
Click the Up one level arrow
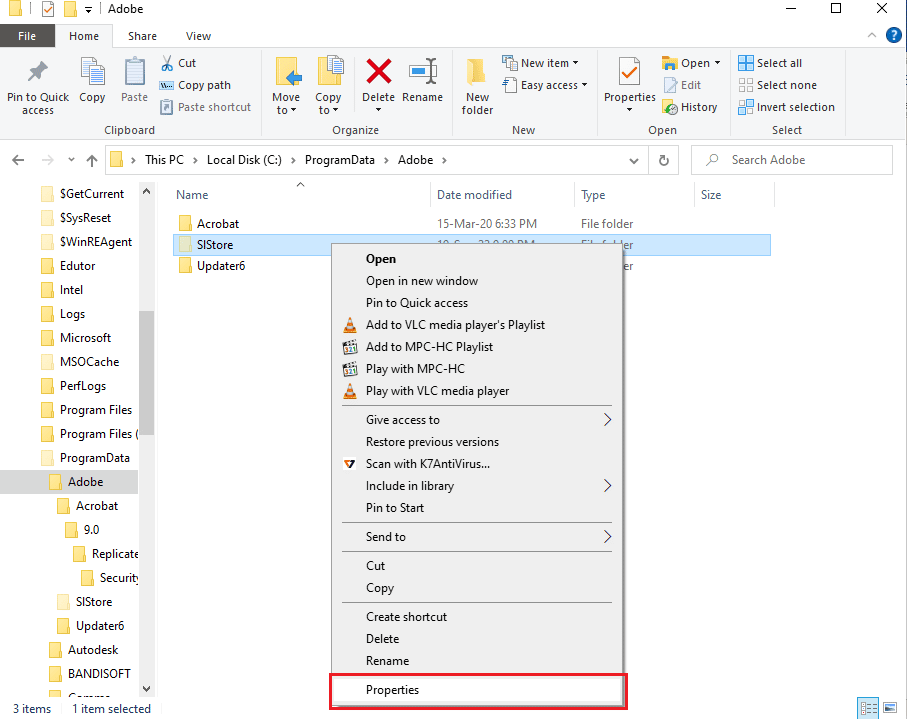[x=92, y=160]
